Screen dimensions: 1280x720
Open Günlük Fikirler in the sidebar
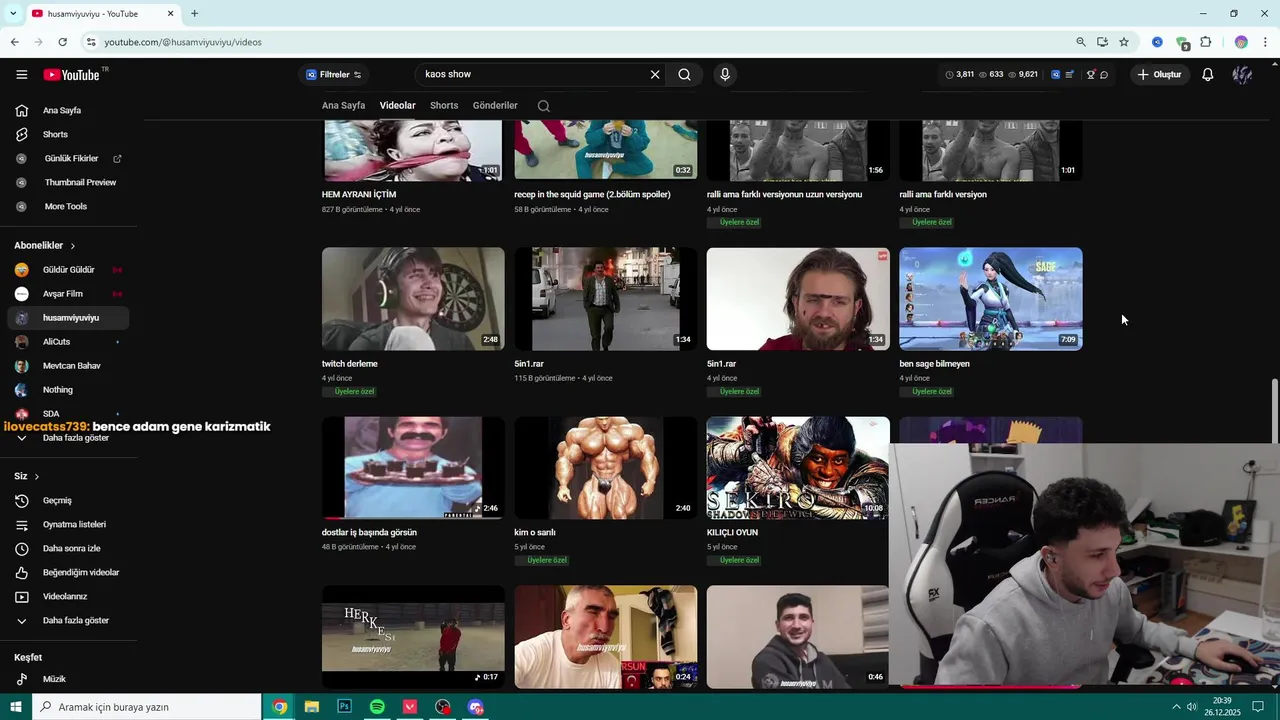(67, 159)
